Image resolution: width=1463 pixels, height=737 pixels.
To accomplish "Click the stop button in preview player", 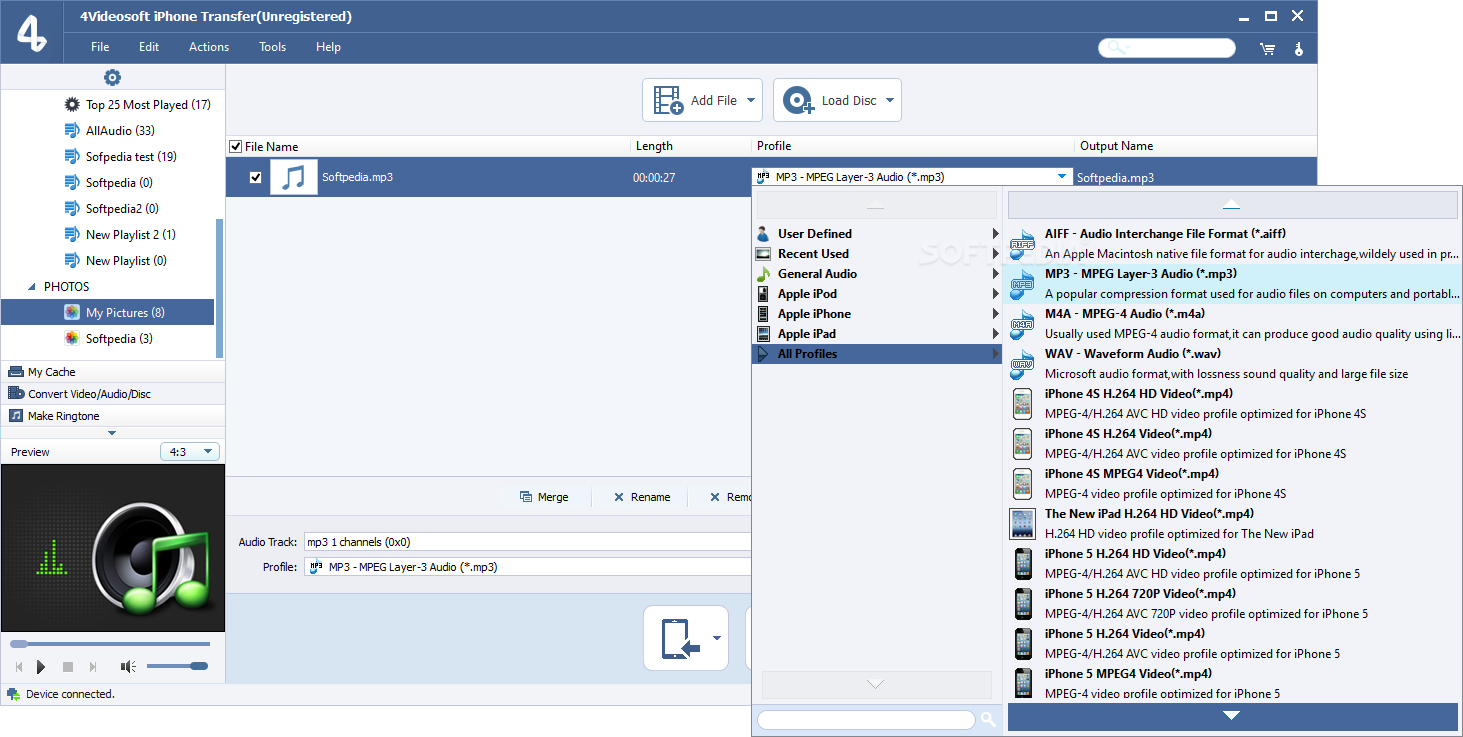I will tap(68, 667).
